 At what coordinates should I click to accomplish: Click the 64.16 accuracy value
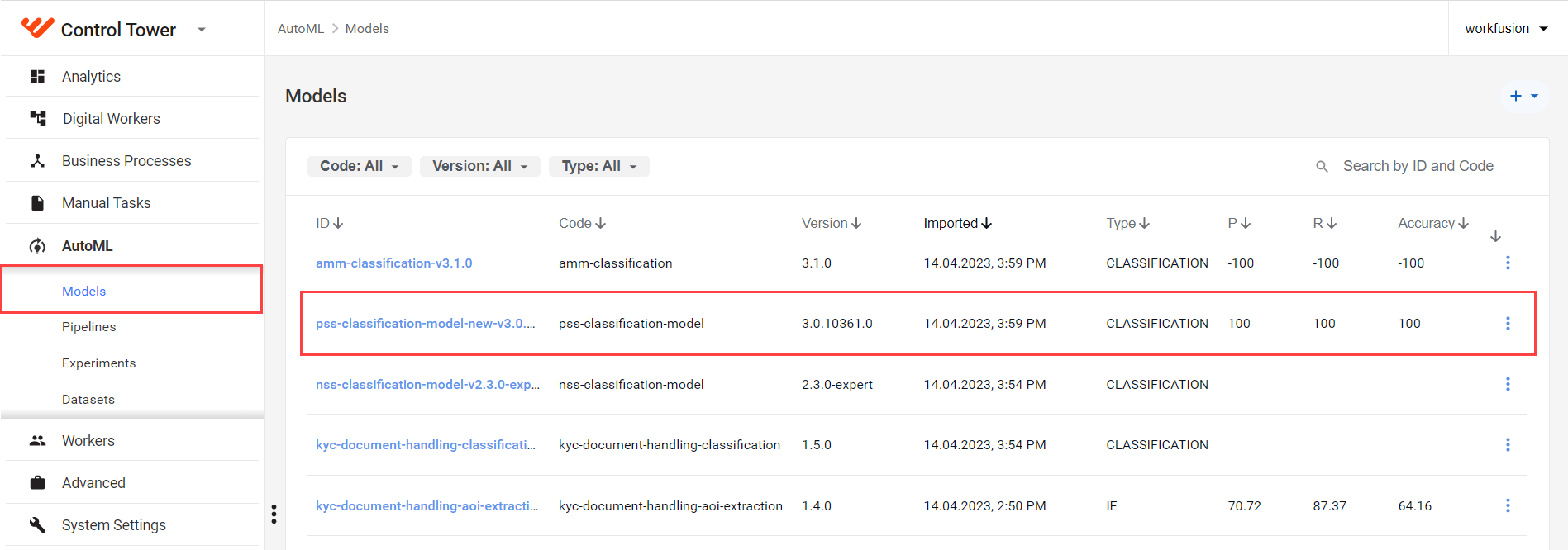click(x=1415, y=506)
